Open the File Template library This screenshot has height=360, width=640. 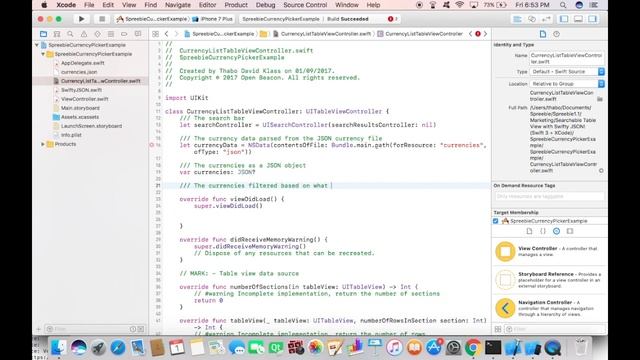[529, 231]
